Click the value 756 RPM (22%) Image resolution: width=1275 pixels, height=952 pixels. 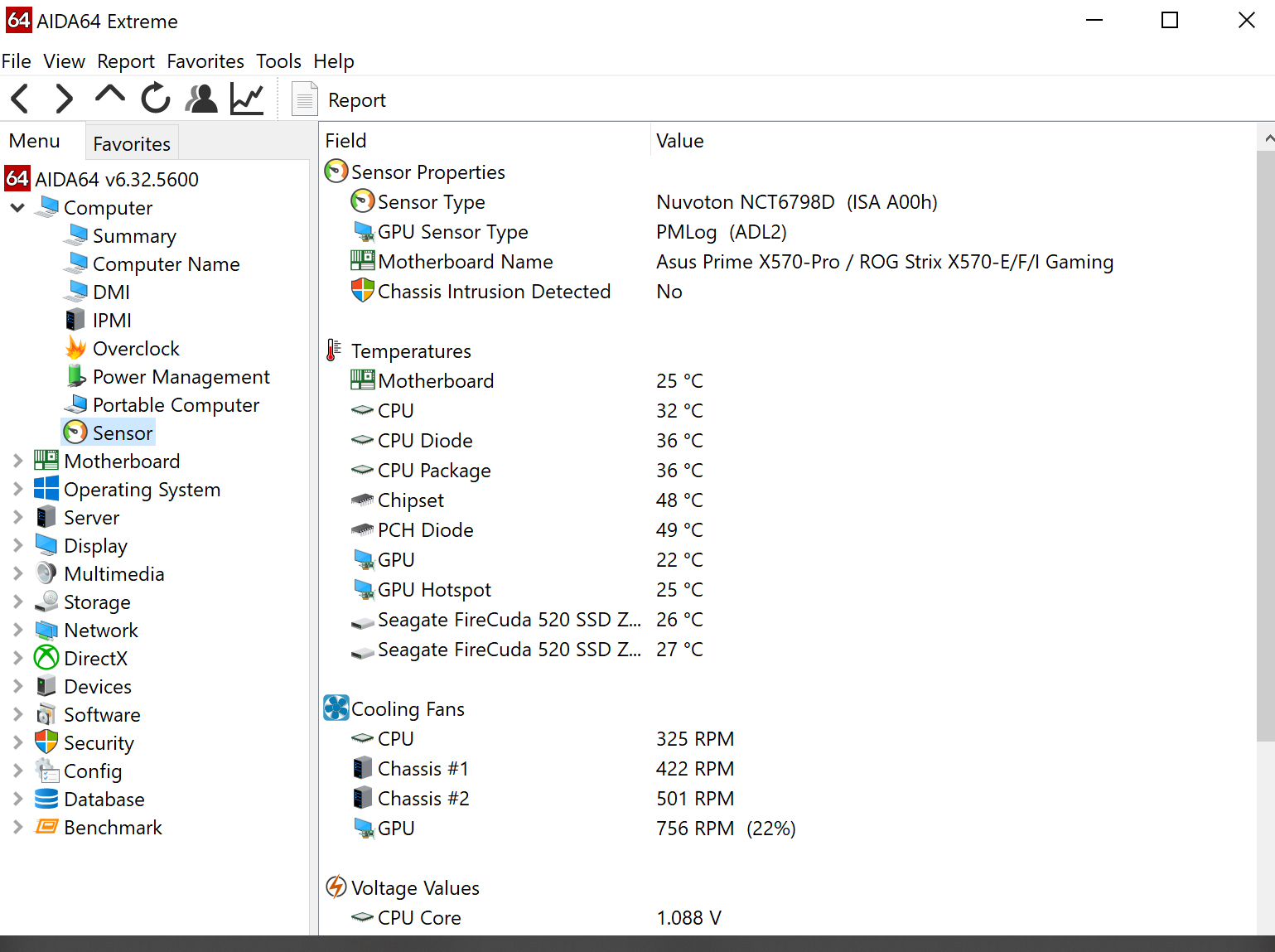726,829
